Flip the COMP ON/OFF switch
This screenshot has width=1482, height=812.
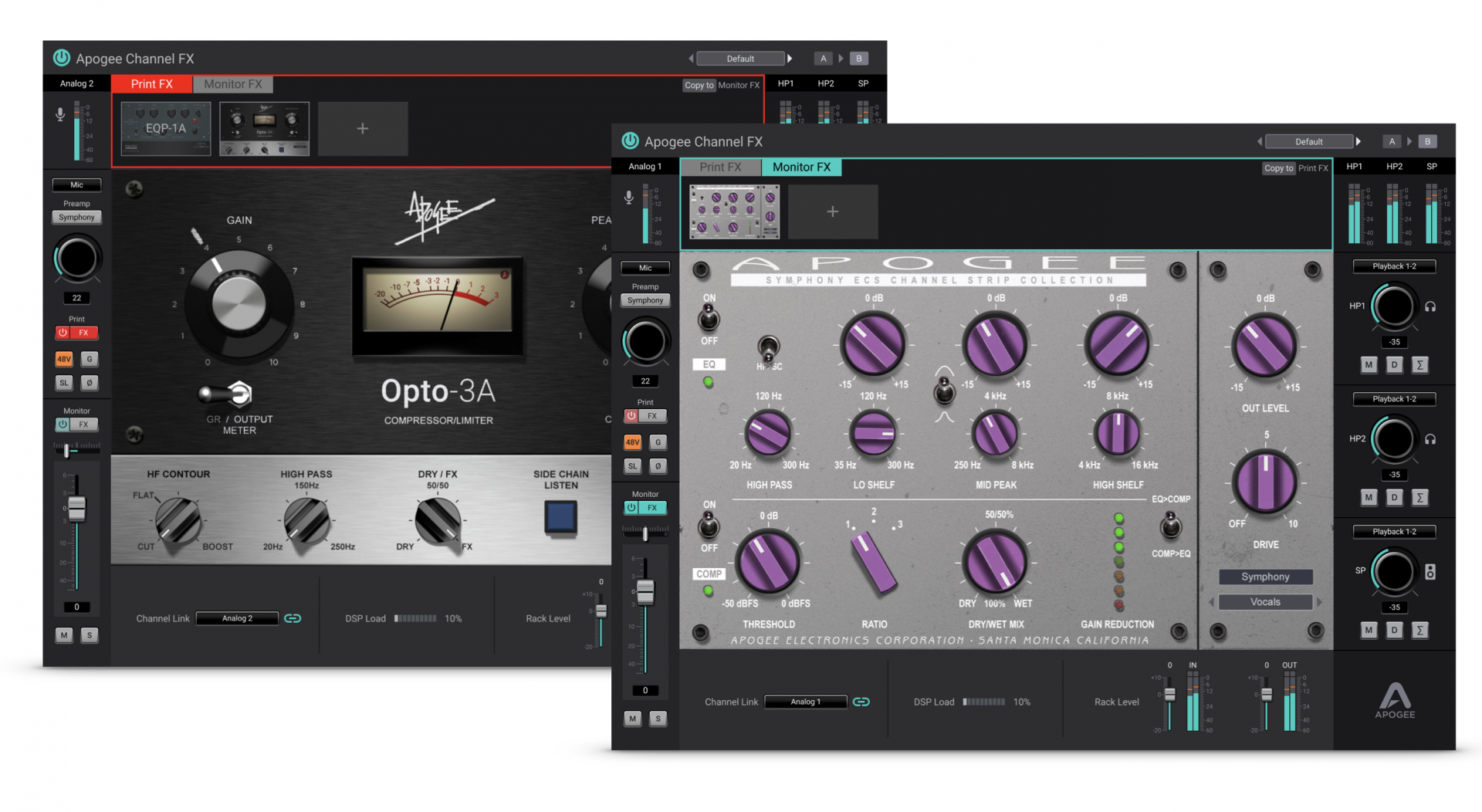click(x=709, y=526)
